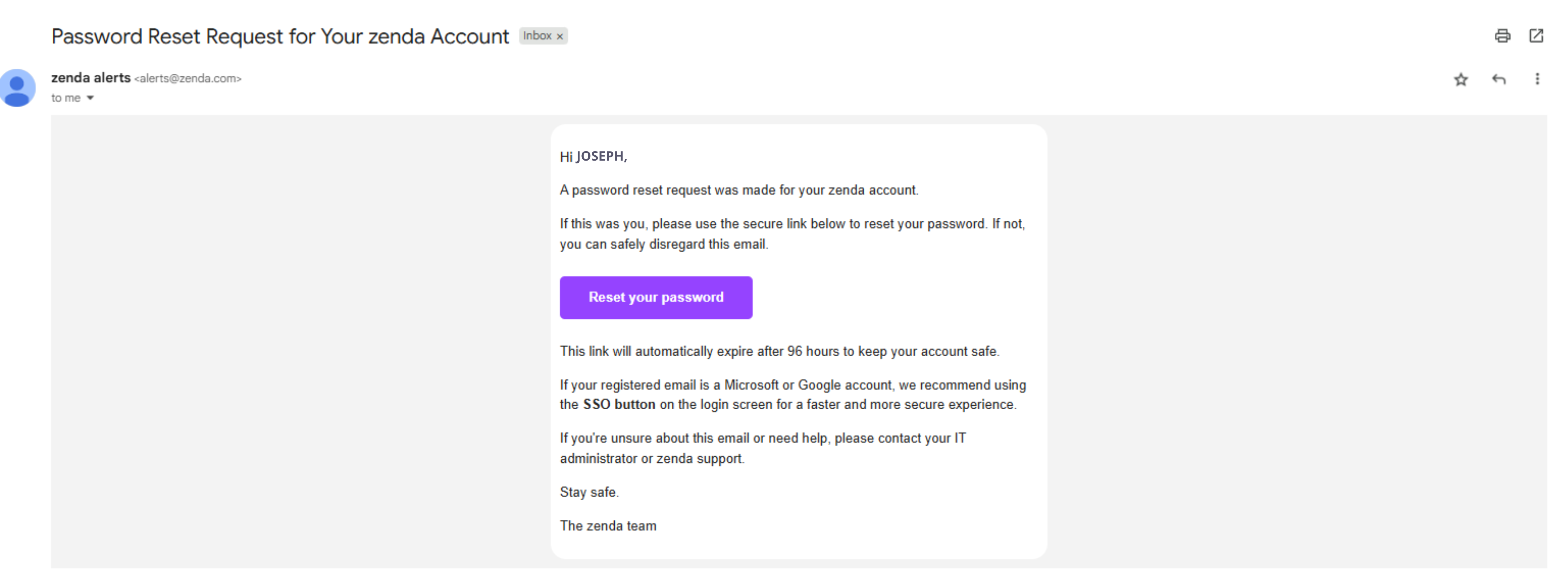Click "The zenda team" signature line
This screenshot has width=1568, height=585.
(x=607, y=526)
